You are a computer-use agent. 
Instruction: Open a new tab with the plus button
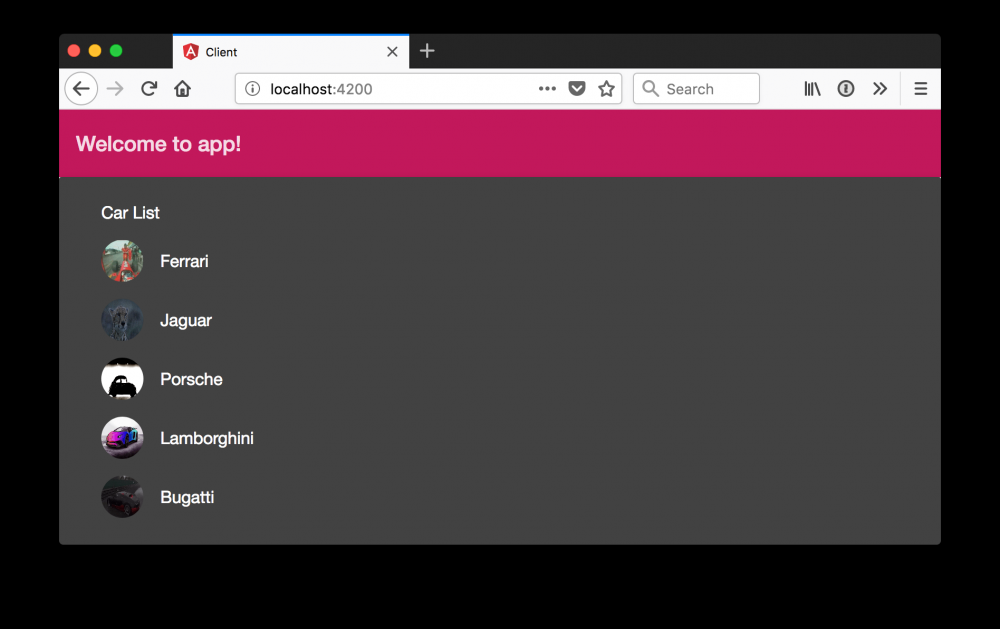[427, 51]
